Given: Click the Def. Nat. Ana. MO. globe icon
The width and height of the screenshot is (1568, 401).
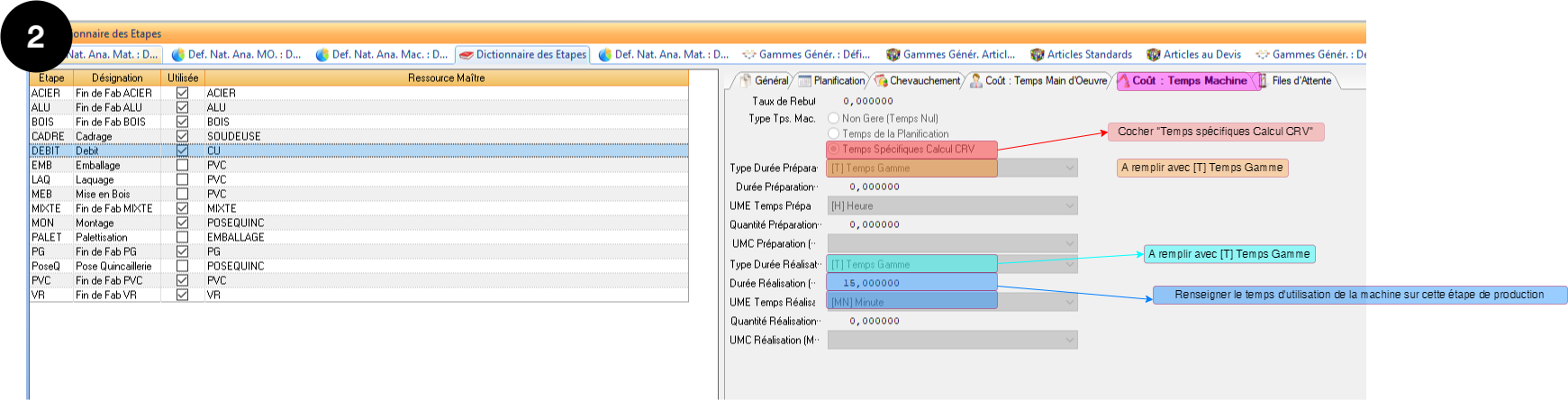Looking at the screenshot, I should [177, 55].
